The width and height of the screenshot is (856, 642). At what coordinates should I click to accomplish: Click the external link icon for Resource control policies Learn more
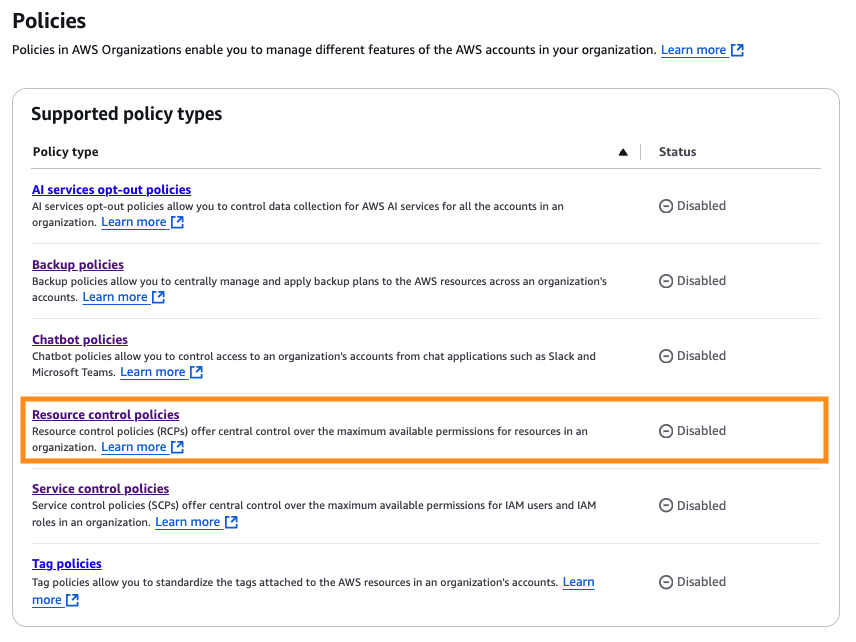pos(178,447)
